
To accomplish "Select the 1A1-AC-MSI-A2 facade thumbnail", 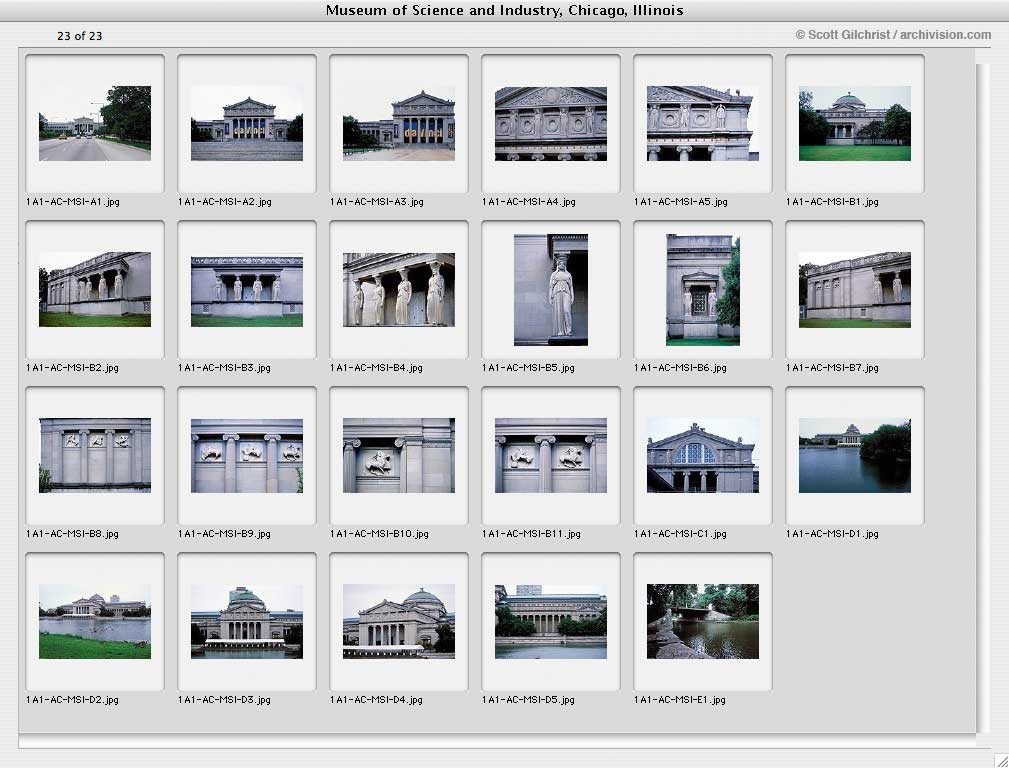I will [x=246, y=123].
